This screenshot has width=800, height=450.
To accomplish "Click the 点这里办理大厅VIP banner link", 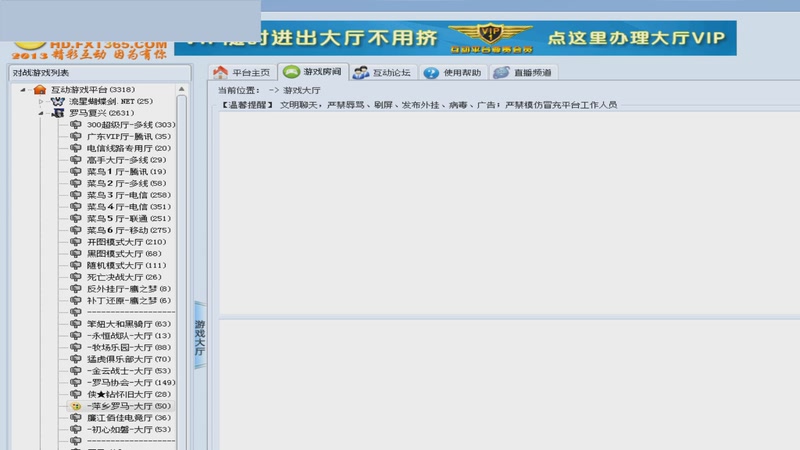I will click(x=636, y=38).
